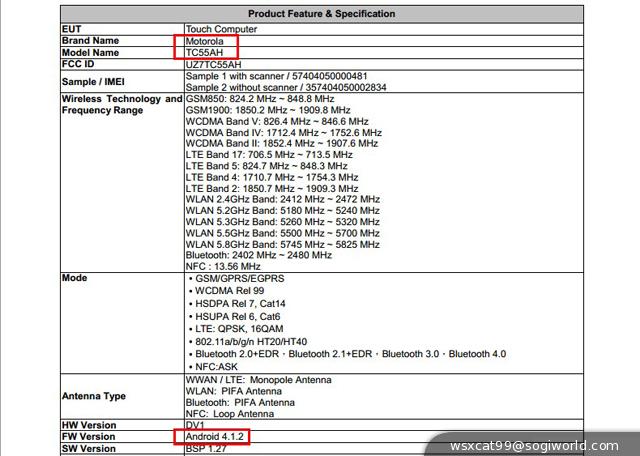Click the Product Feature & Specification header
Viewport: 640px width, 456px height.
point(321,14)
